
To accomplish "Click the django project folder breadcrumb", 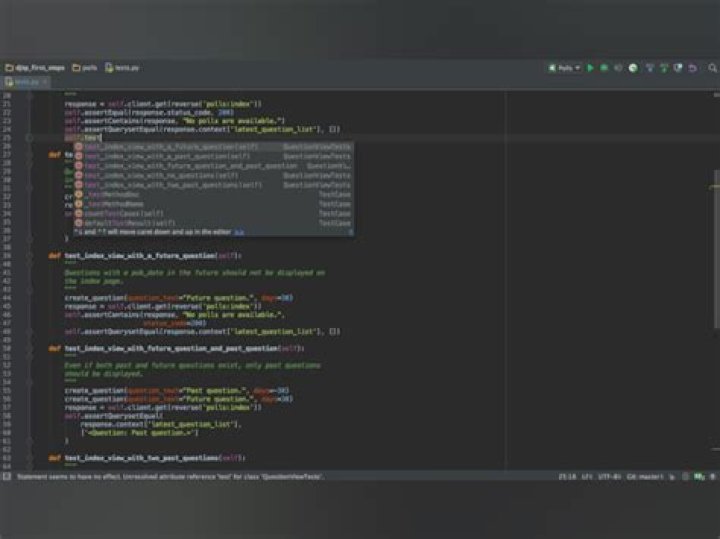I will 35,68.
